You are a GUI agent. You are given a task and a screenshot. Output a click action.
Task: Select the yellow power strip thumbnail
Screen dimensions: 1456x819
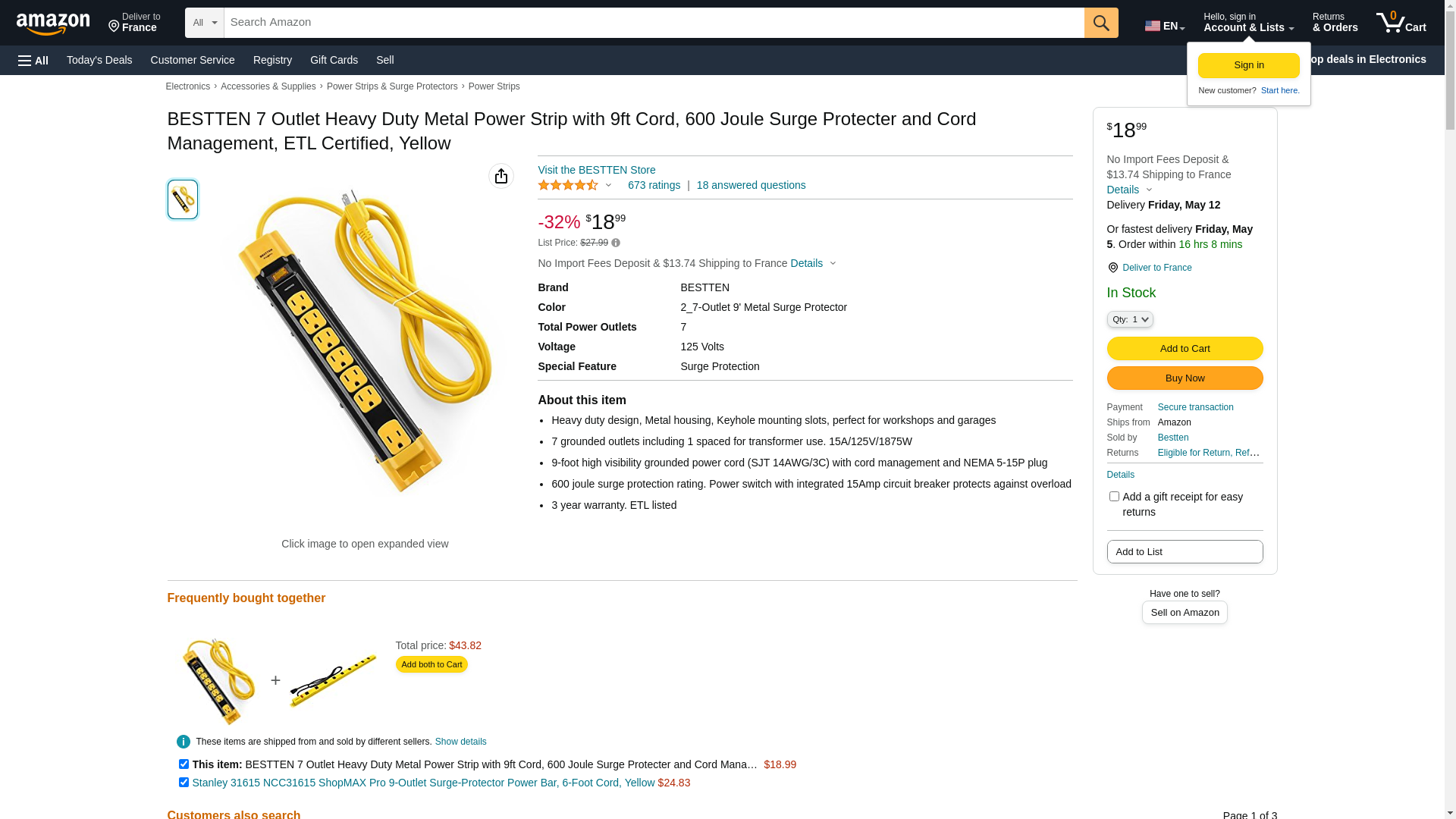point(183,199)
